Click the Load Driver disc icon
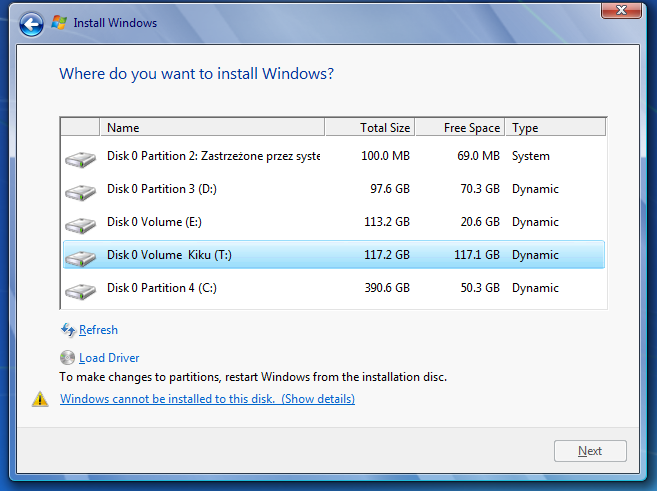This screenshot has height=491, width=657. click(67, 358)
